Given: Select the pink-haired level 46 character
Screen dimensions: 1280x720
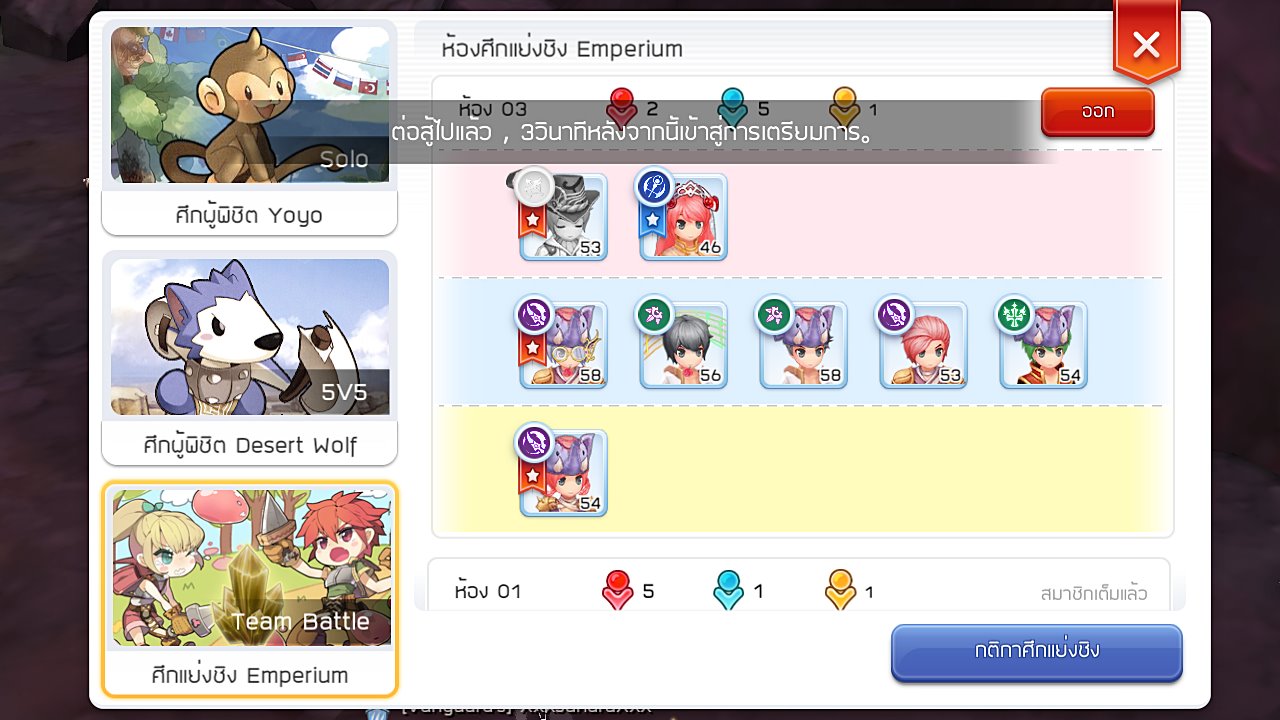Looking at the screenshot, I should point(683,217).
